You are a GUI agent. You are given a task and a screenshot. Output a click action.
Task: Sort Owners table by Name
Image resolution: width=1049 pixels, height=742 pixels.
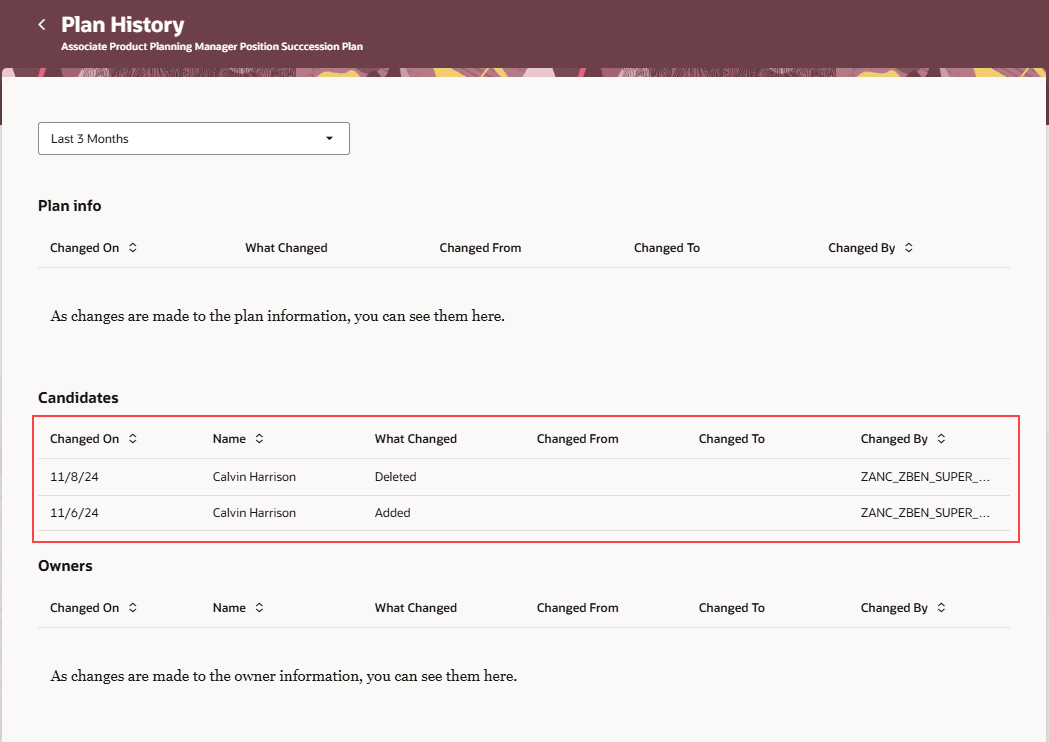point(259,608)
